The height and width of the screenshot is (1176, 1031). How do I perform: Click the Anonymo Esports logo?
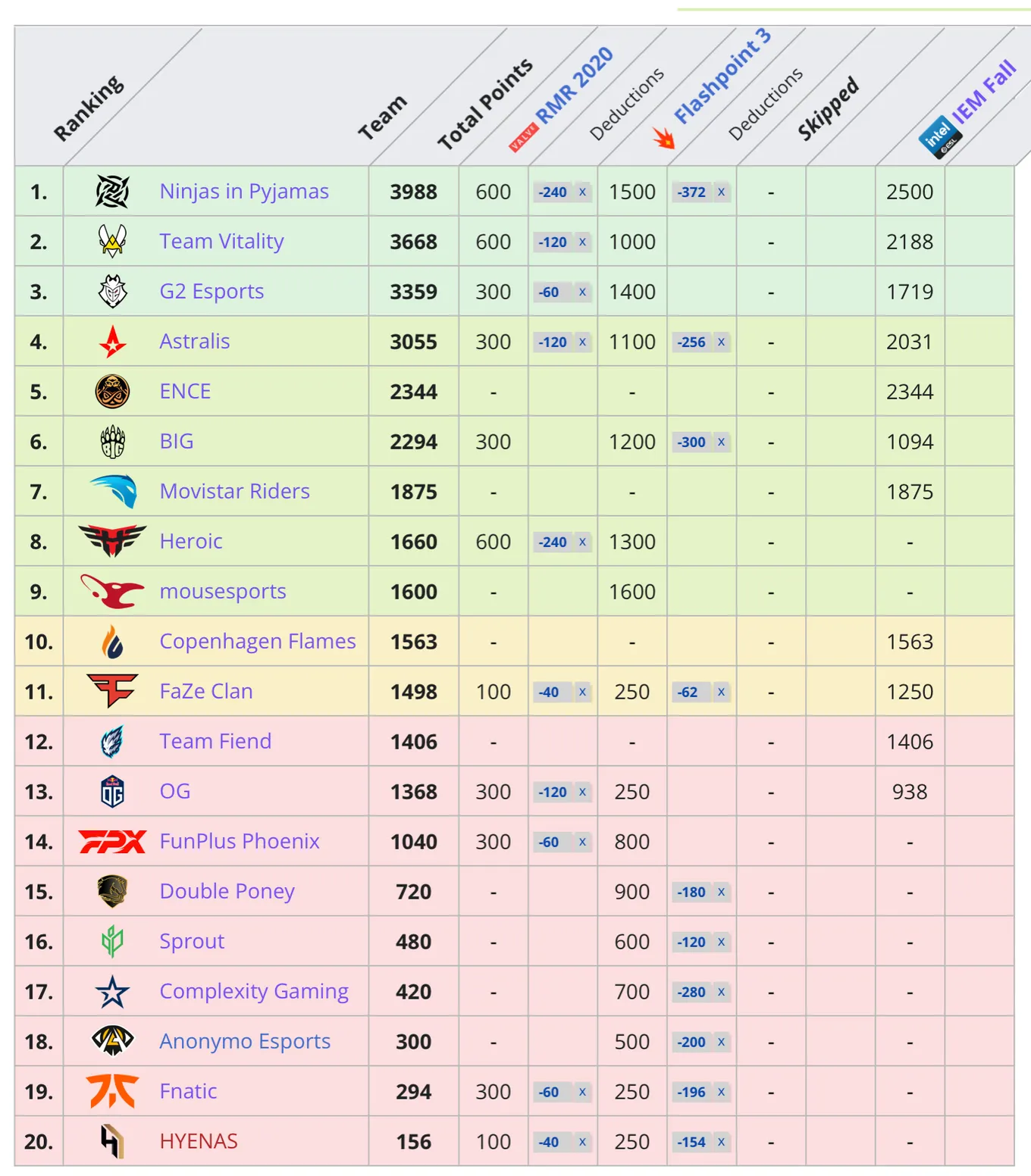pyautogui.click(x=112, y=1041)
